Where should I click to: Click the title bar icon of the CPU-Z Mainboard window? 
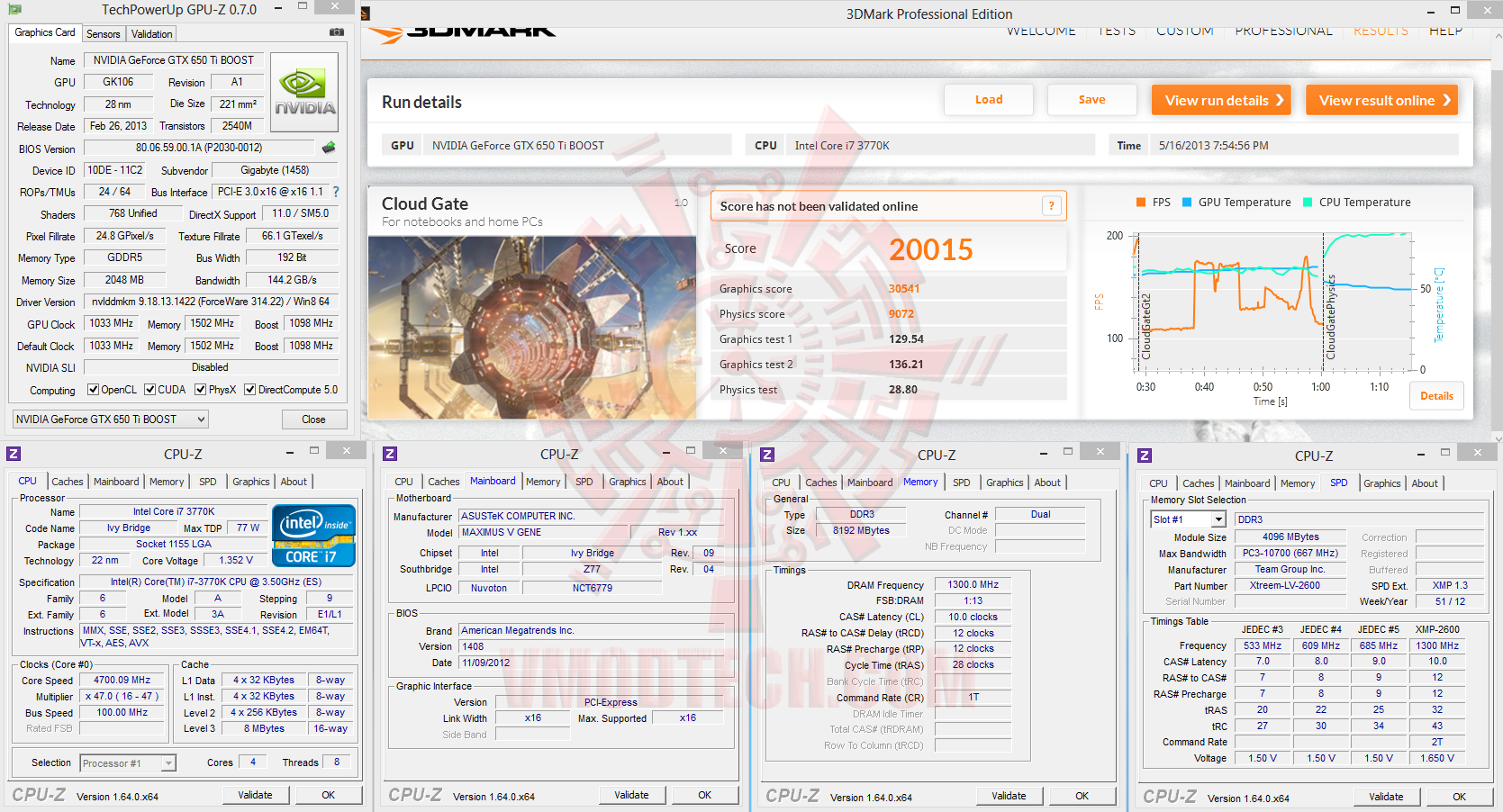click(x=390, y=454)
